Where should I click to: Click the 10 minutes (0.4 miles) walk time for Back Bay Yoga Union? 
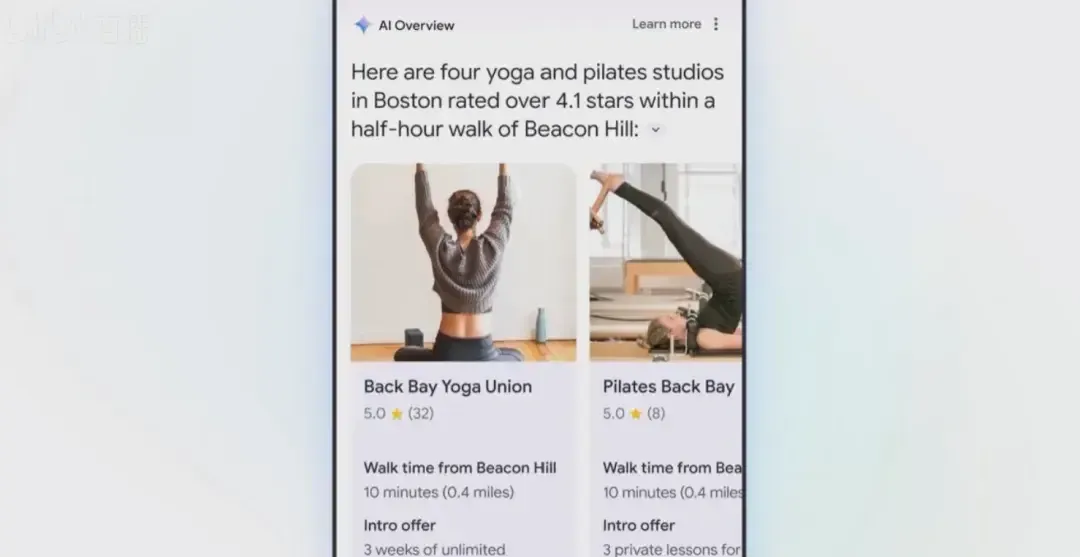[x=439, y=492]
